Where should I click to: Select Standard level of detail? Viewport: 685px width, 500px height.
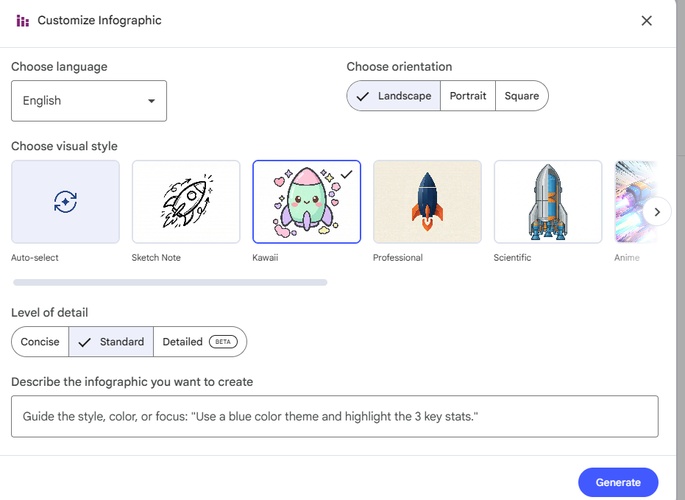pyautogui.click(x=111, y=342)
